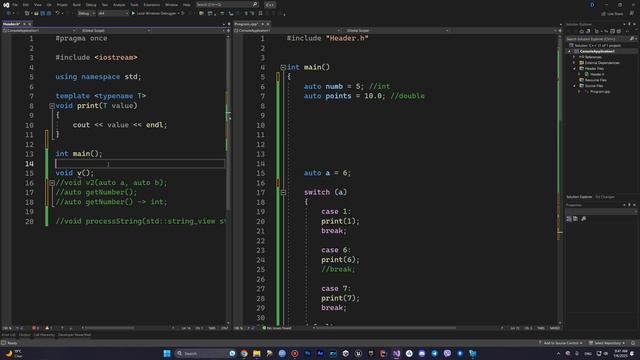Click the Save All toolbar icon

click(49, 13)
